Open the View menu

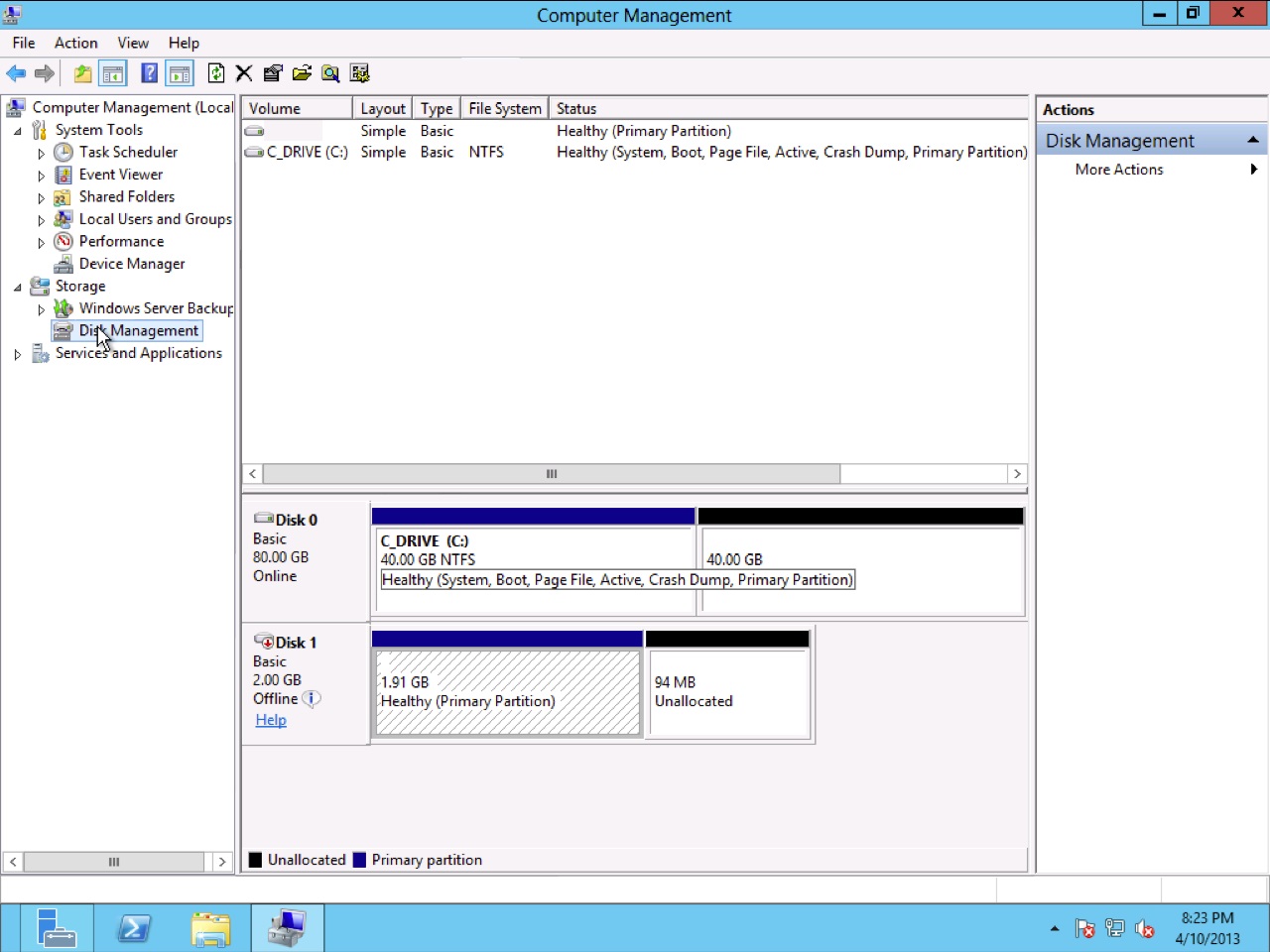click(x=133, y=43)
